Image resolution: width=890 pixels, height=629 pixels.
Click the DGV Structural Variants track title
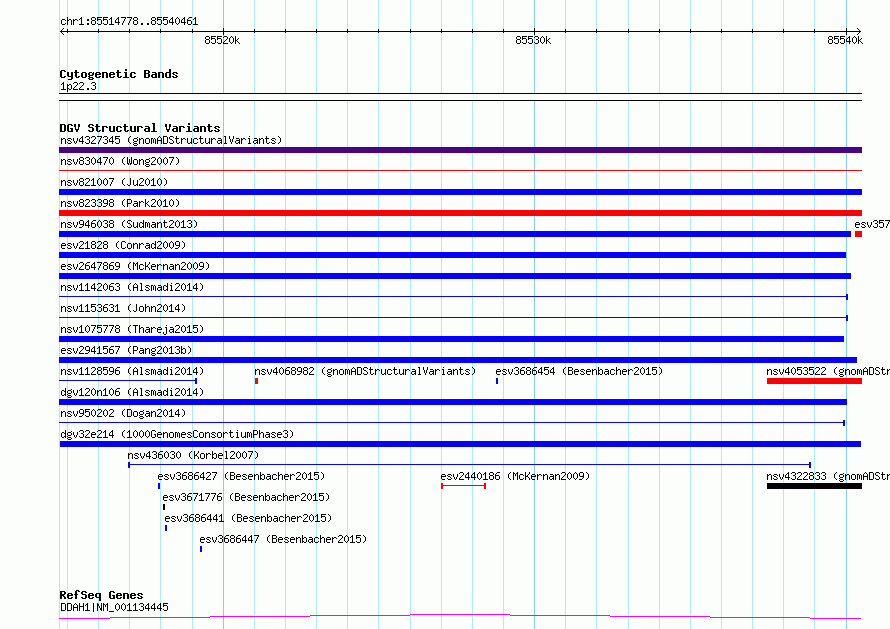coord(140,128)
